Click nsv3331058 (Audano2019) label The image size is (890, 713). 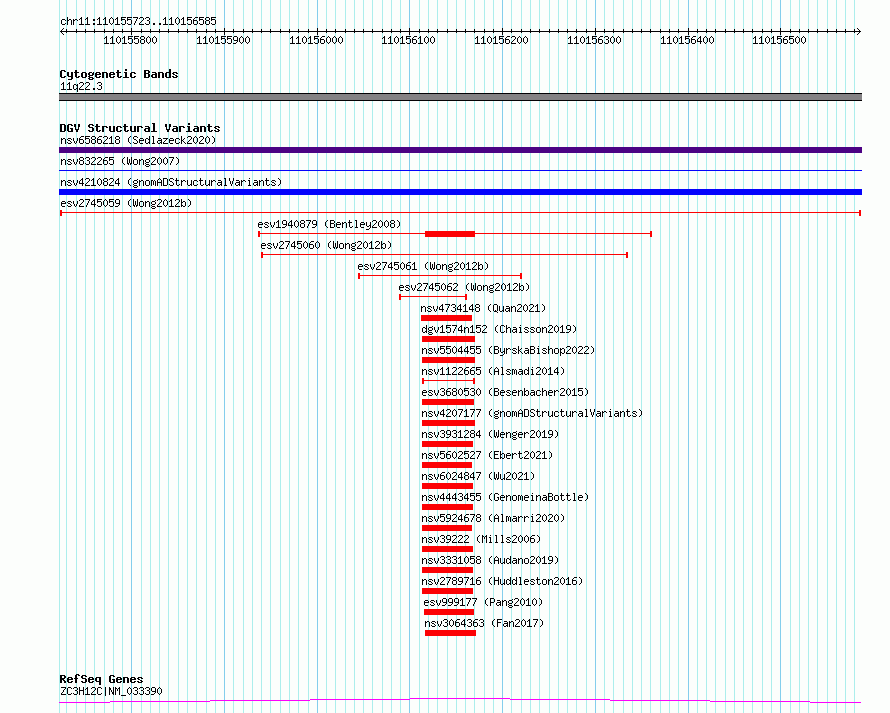[x=490, y=560]
